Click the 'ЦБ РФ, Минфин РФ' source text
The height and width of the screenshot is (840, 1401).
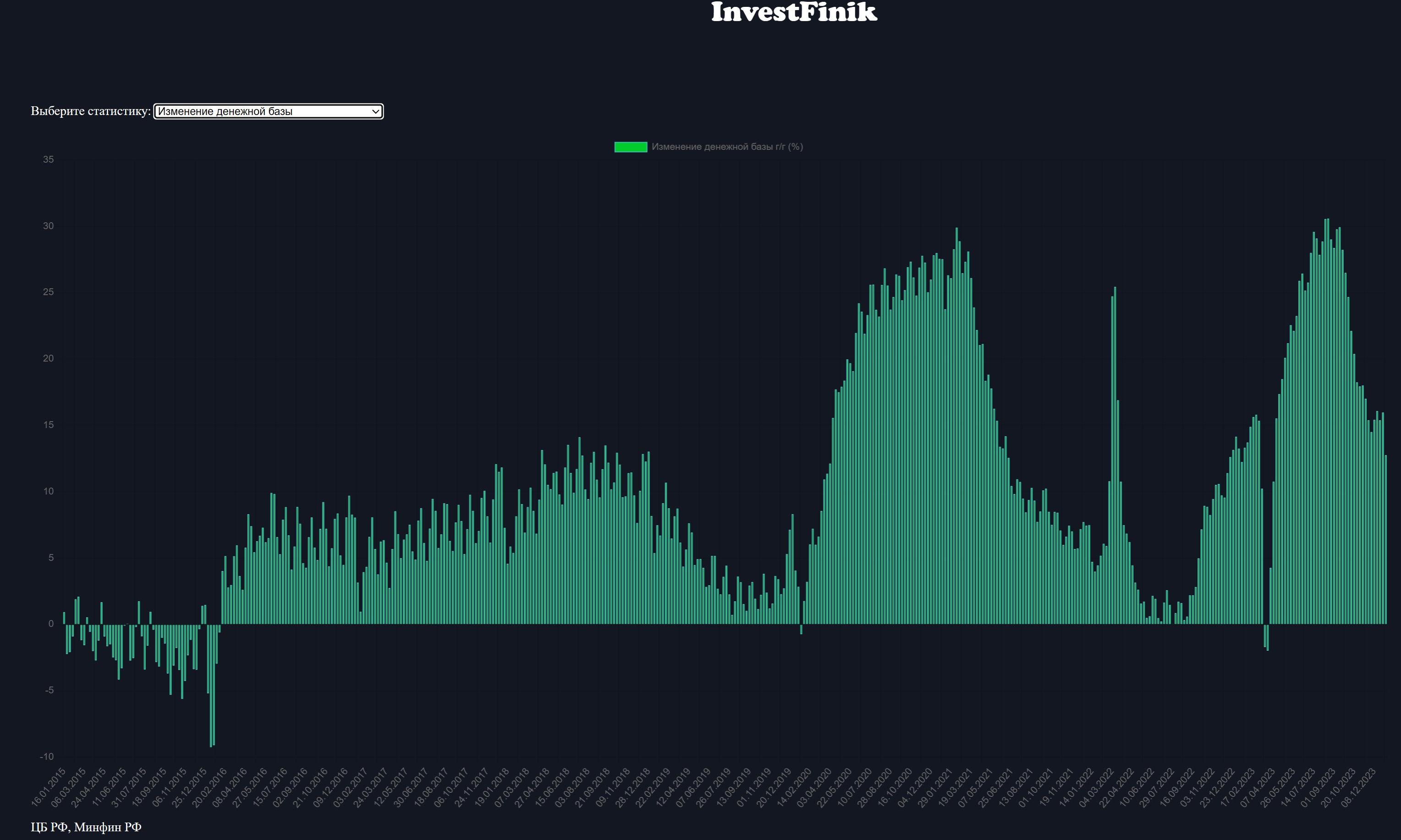pos(86,827)
